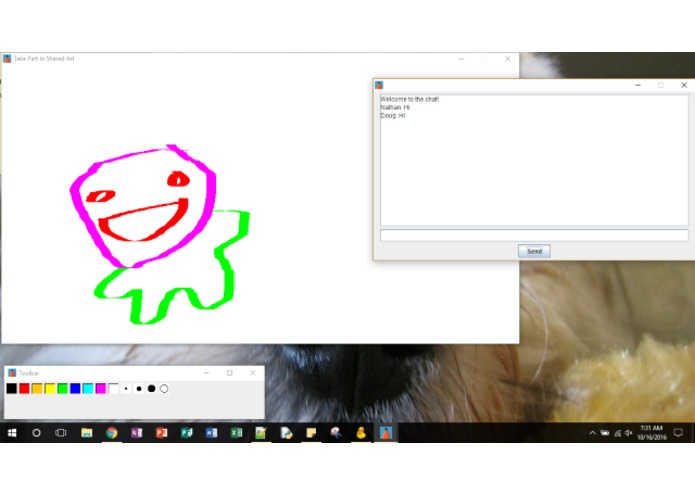Open the Windows Start menu
695x494 pixels.
coord(12,433)
